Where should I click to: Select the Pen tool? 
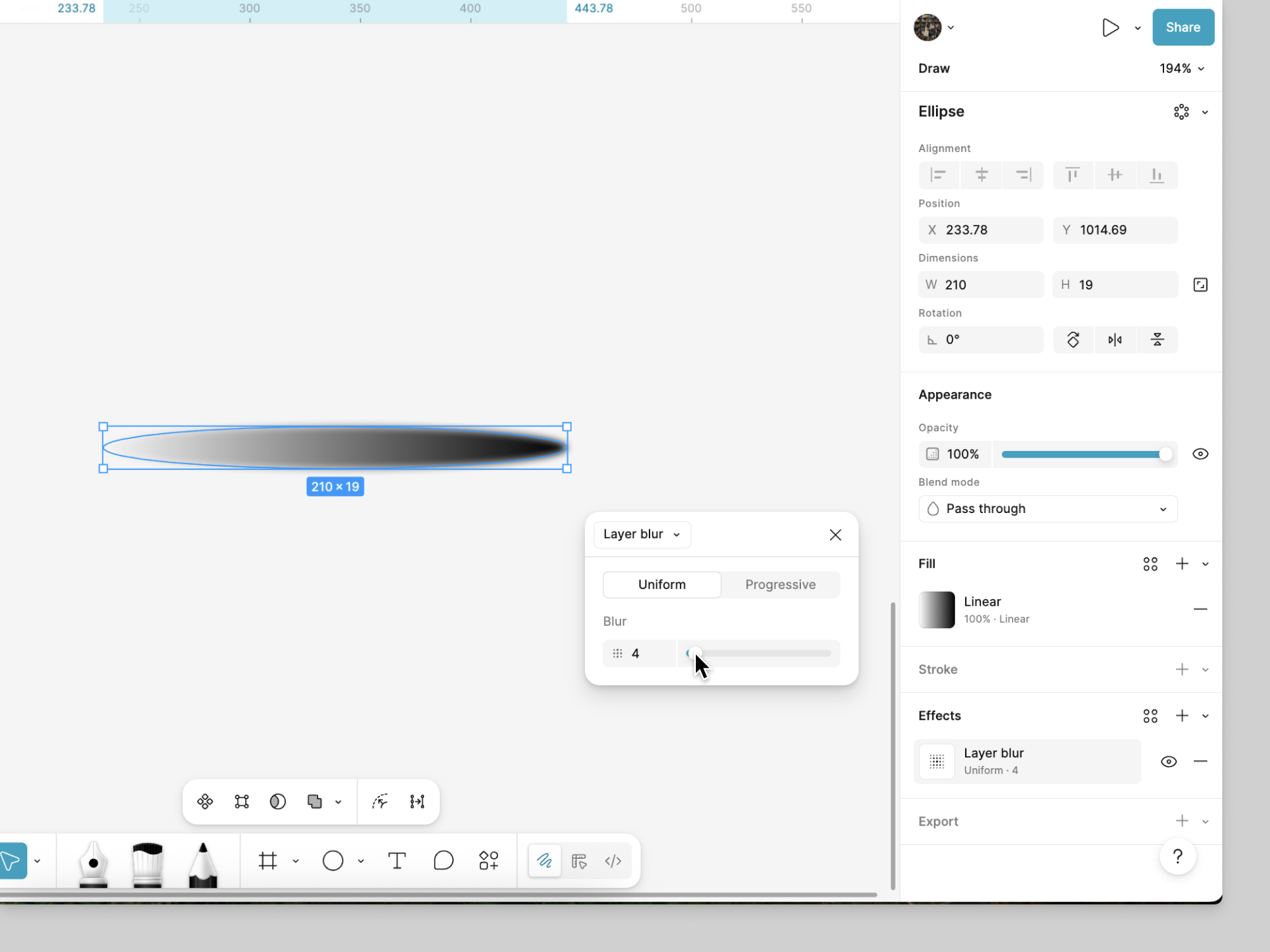click(x=93, y=863)
